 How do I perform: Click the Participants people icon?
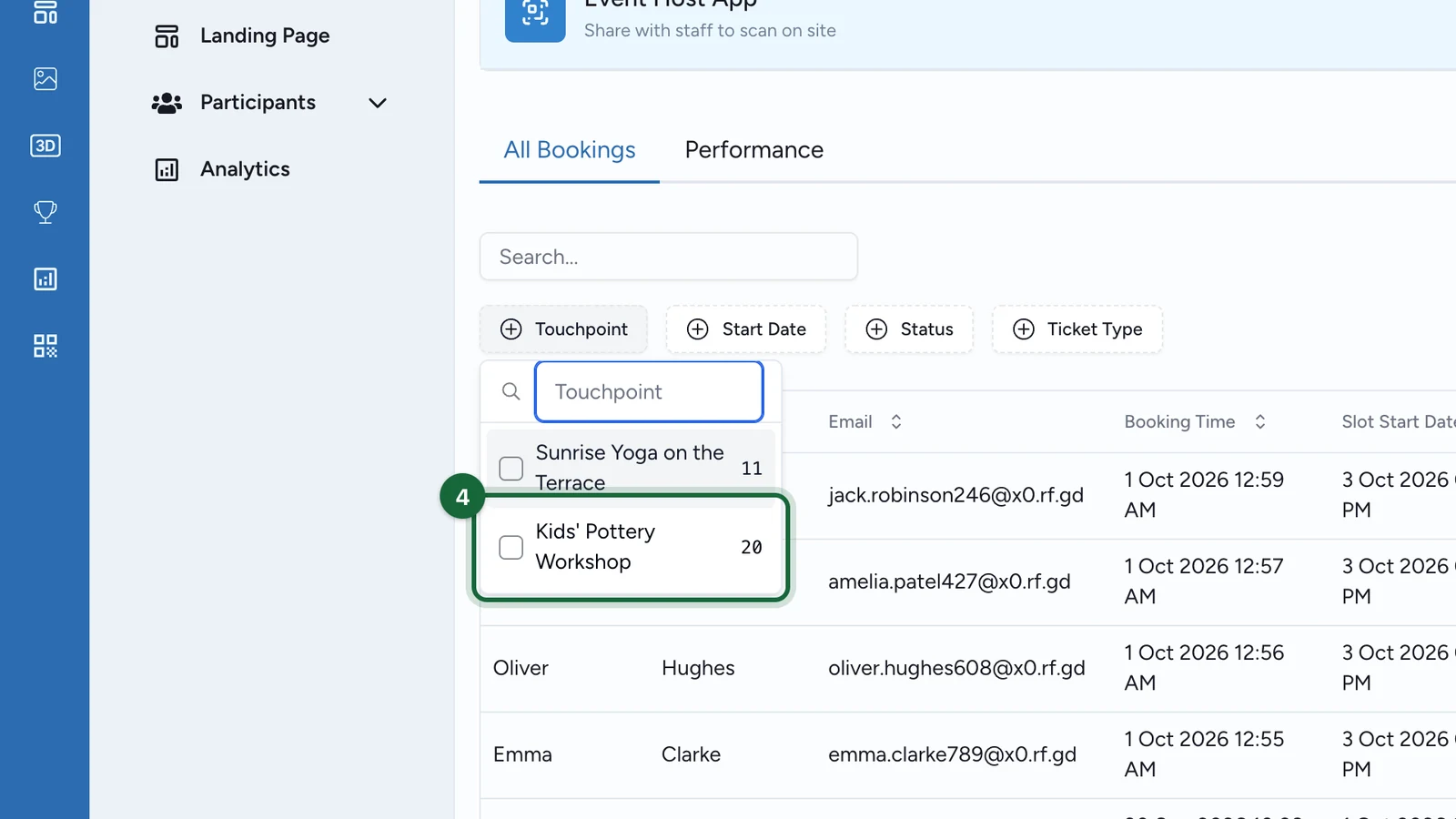(167, 103)
